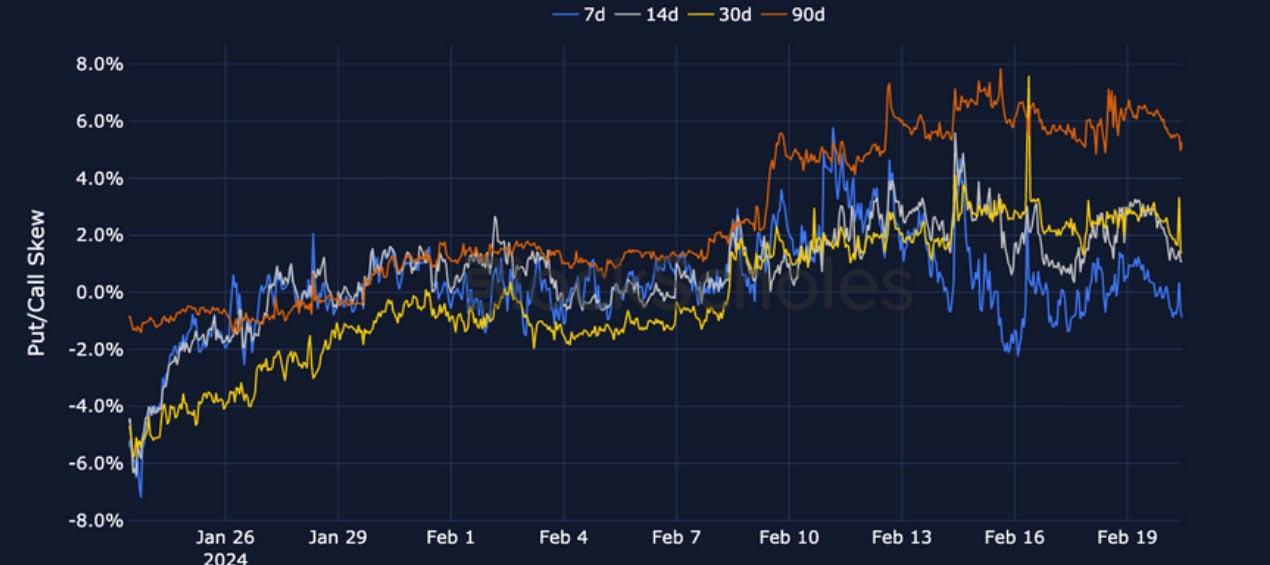Click the Feb 10 date tick label
Viewport: 1270px width, 565px height.
pos(789,538)
